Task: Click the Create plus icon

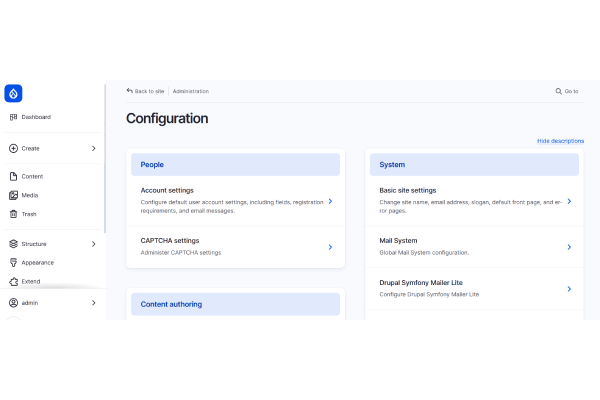Action: tap(13, 148)
